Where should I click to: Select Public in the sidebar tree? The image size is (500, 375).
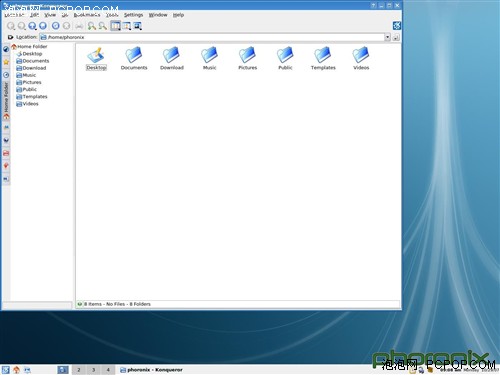click(x=27, y=90)
